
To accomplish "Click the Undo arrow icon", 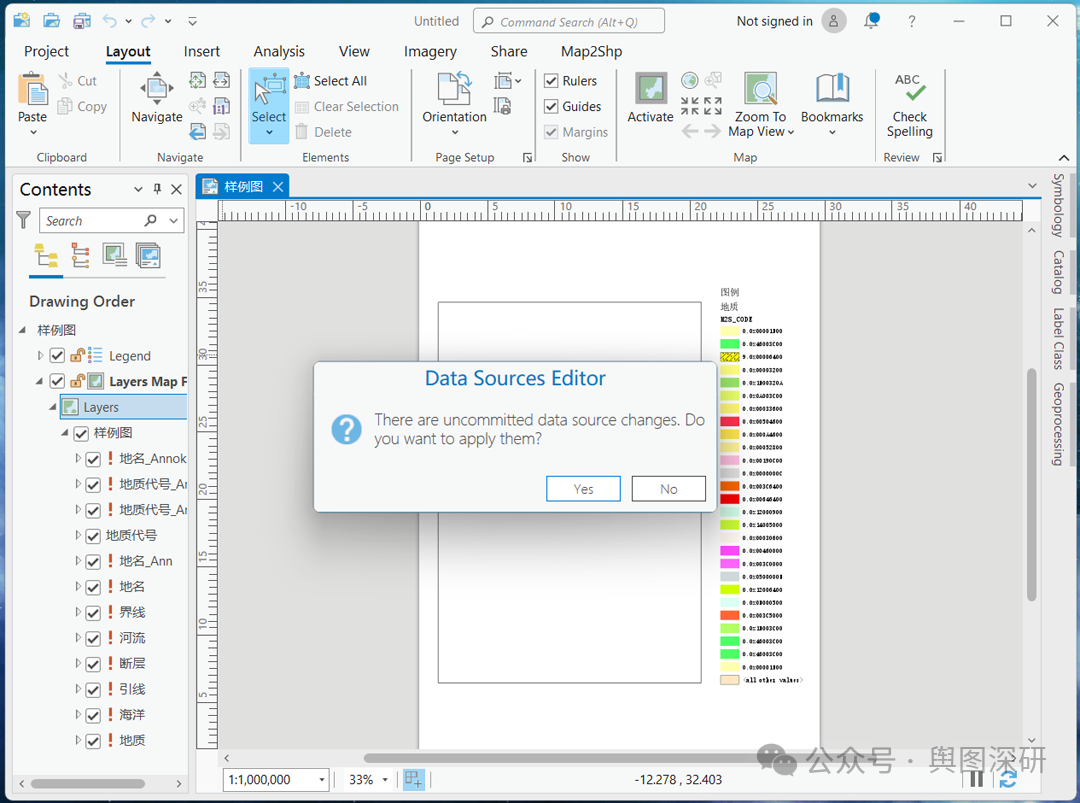I will (x=110, y=21).
